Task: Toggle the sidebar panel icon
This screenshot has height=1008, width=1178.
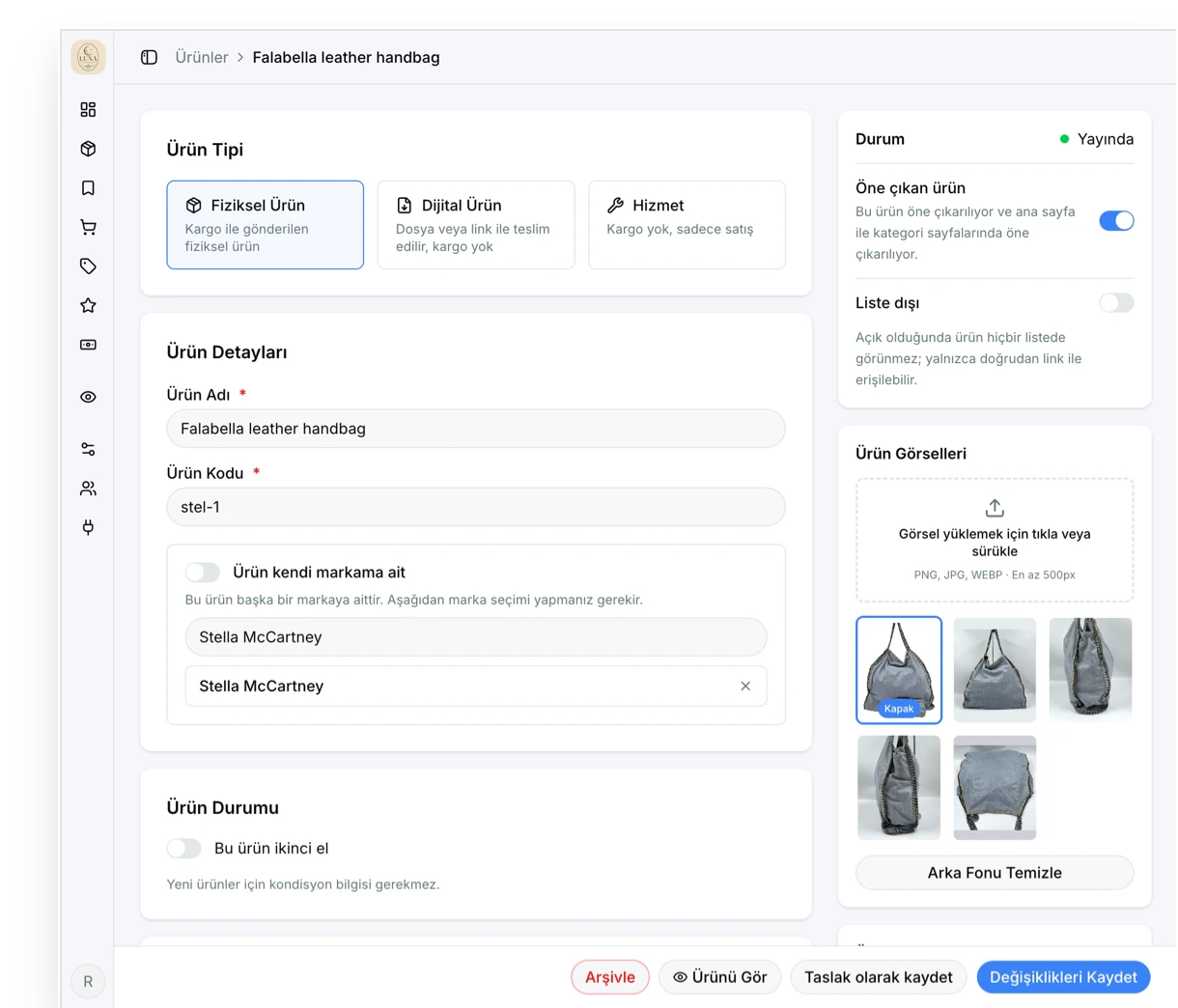Action: 149,57
